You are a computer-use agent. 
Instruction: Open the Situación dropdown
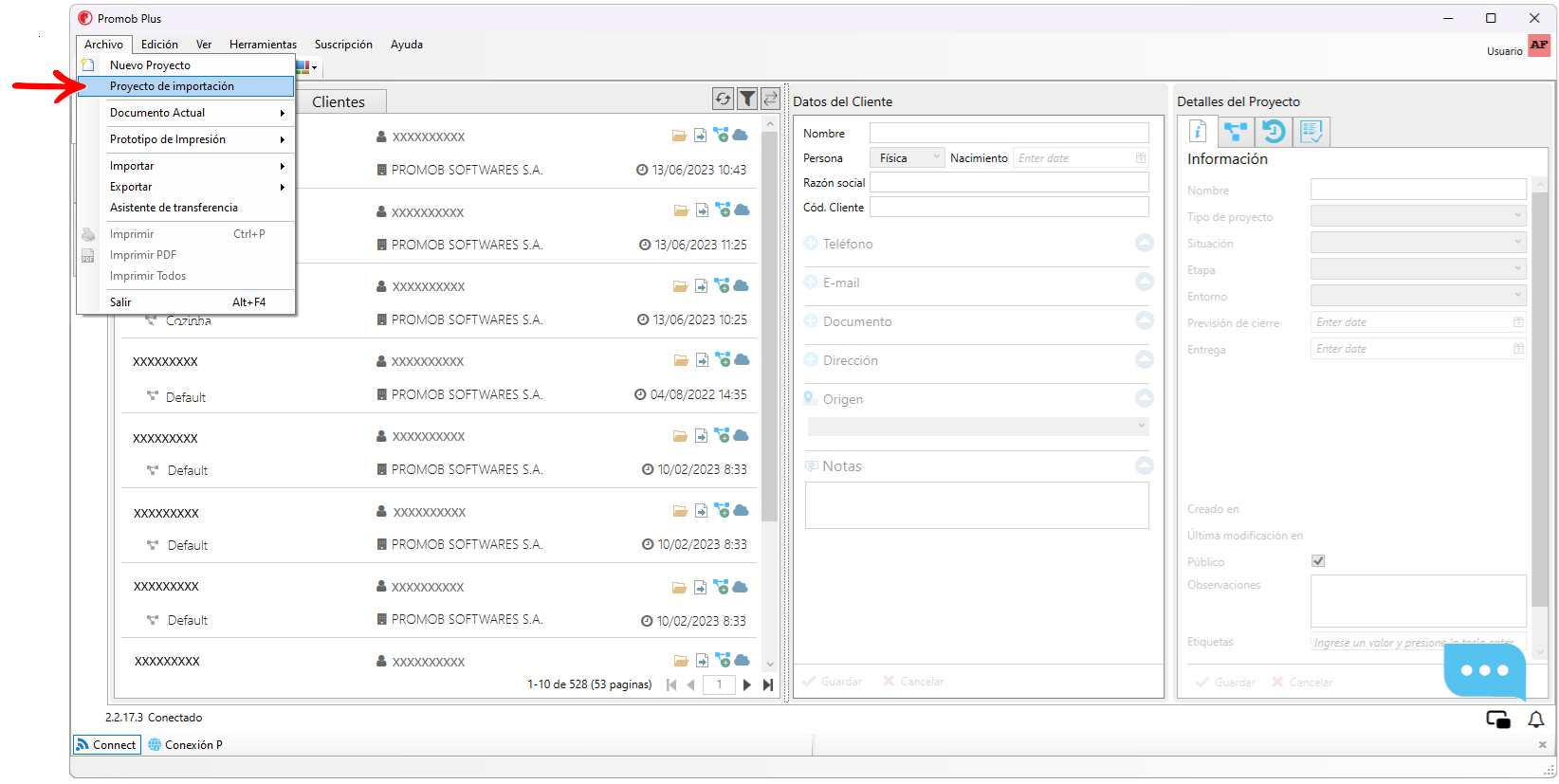coord(1419,243)
